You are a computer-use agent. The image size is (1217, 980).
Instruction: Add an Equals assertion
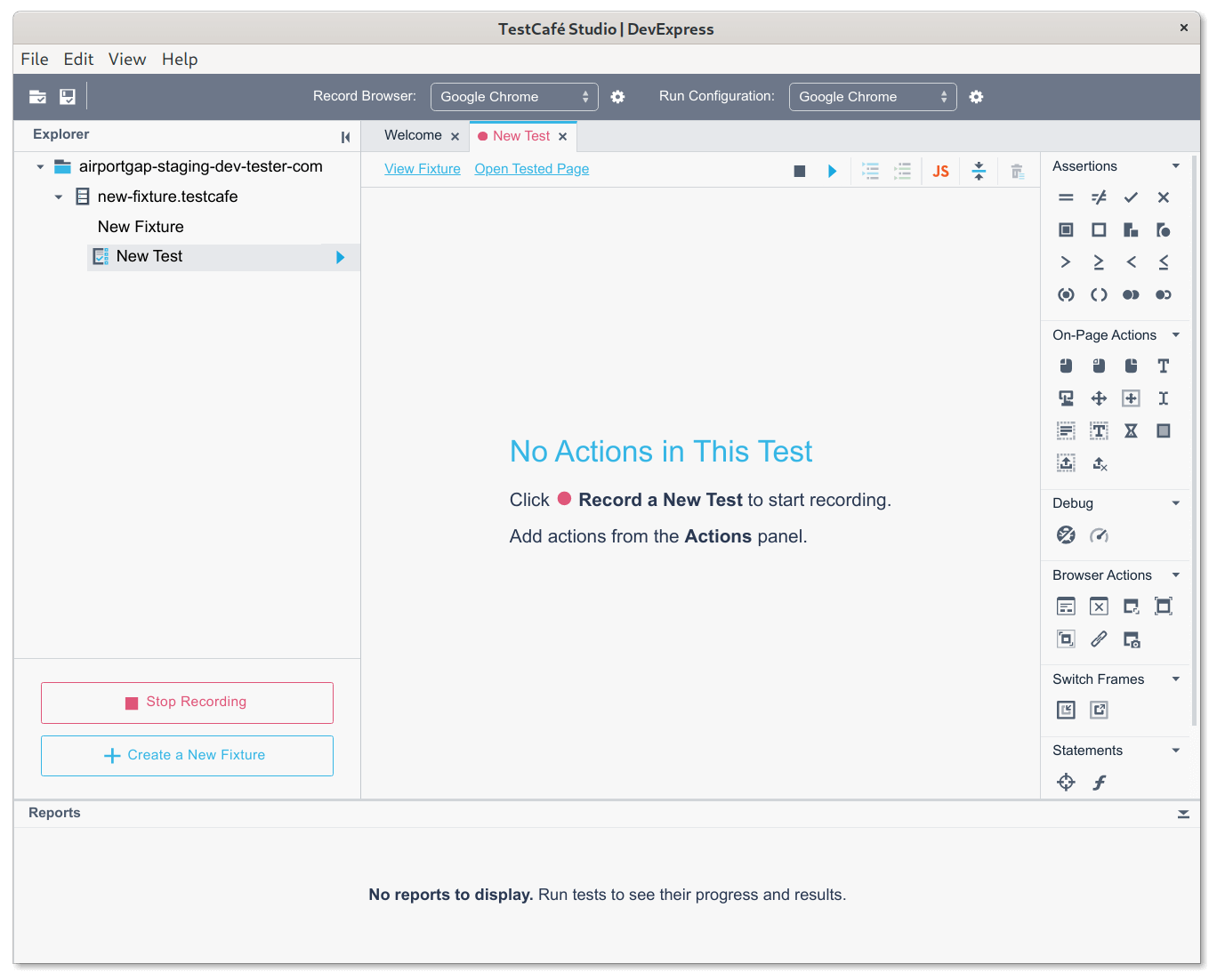tap(1066, 197)
